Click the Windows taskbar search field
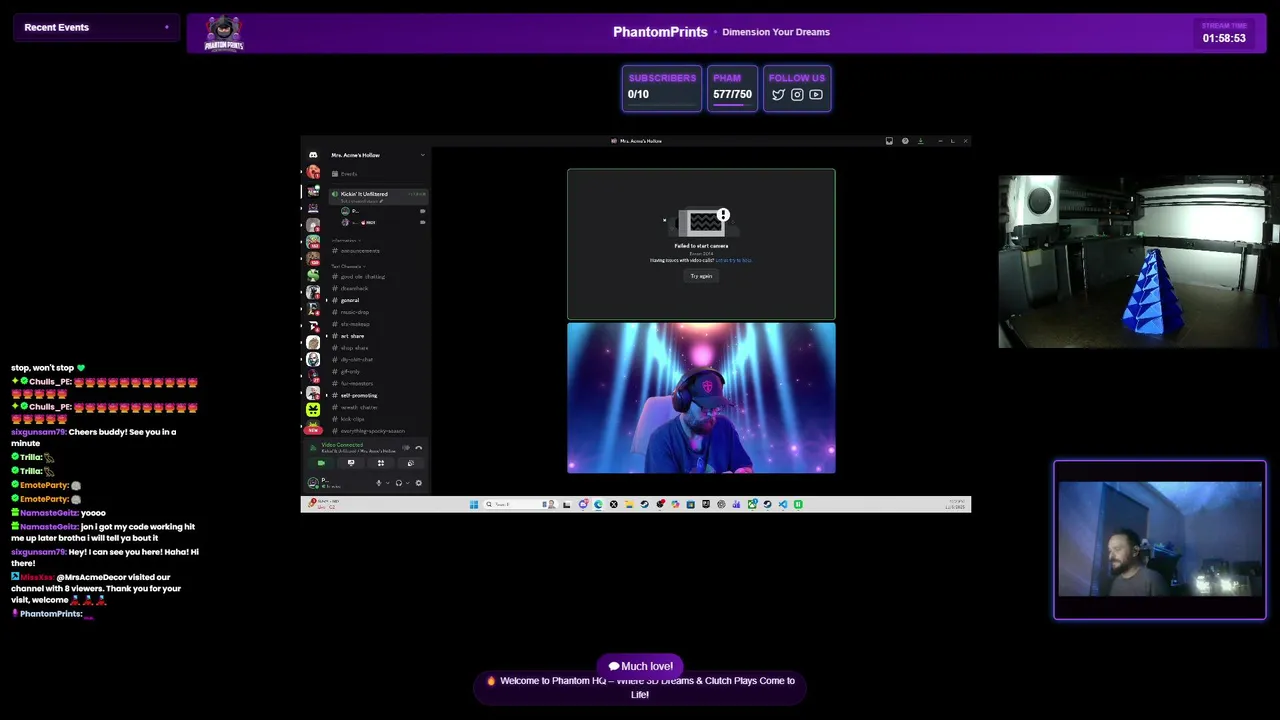Image resolution: width=1280 pixels, height=720 pixels. (x=520, y=504)
